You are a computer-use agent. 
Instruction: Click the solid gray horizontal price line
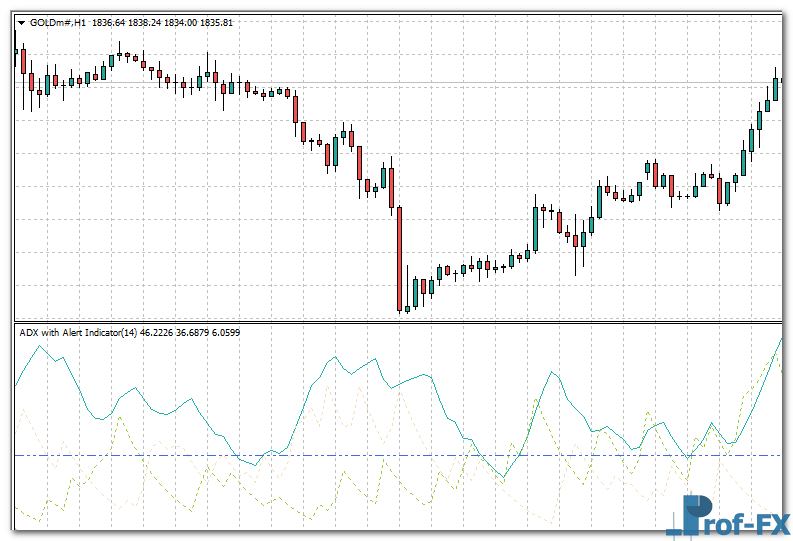(x=500, y=82)
